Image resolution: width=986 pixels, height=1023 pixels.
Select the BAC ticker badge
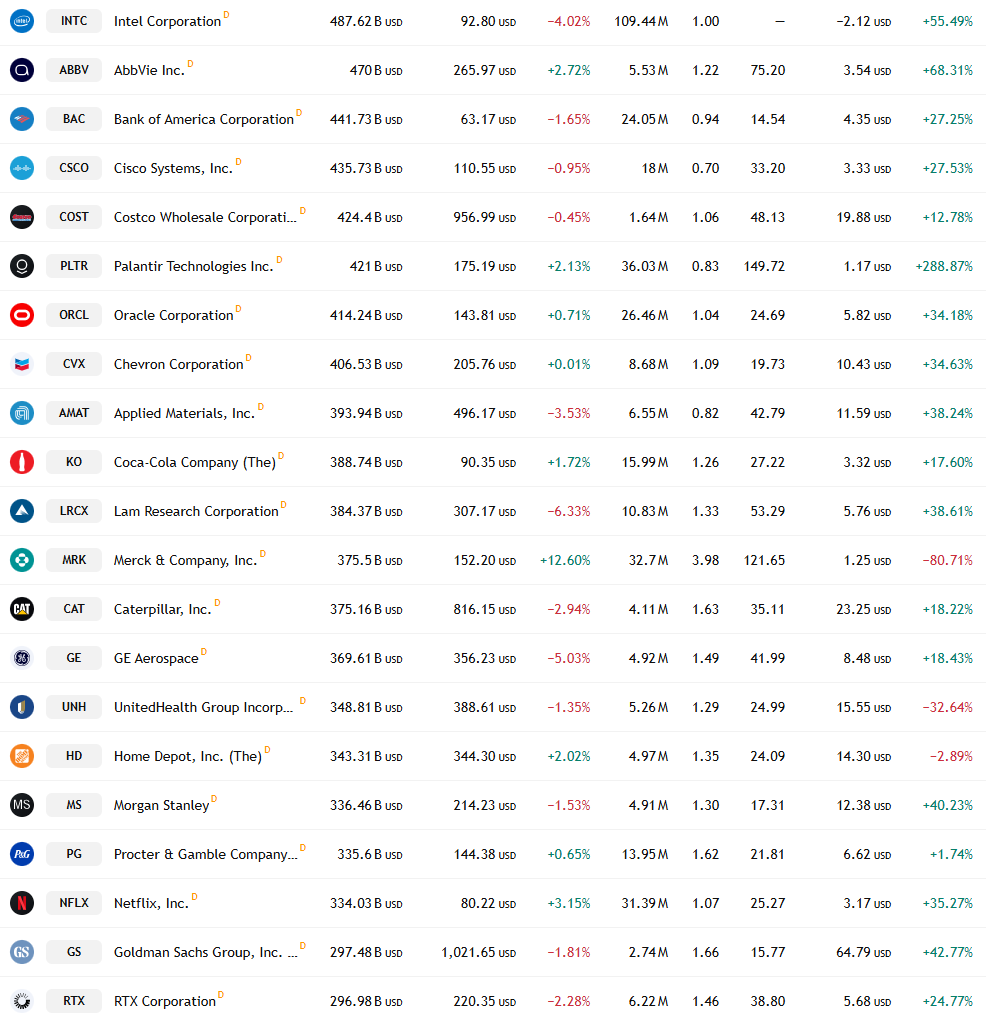tap(74, 119)
